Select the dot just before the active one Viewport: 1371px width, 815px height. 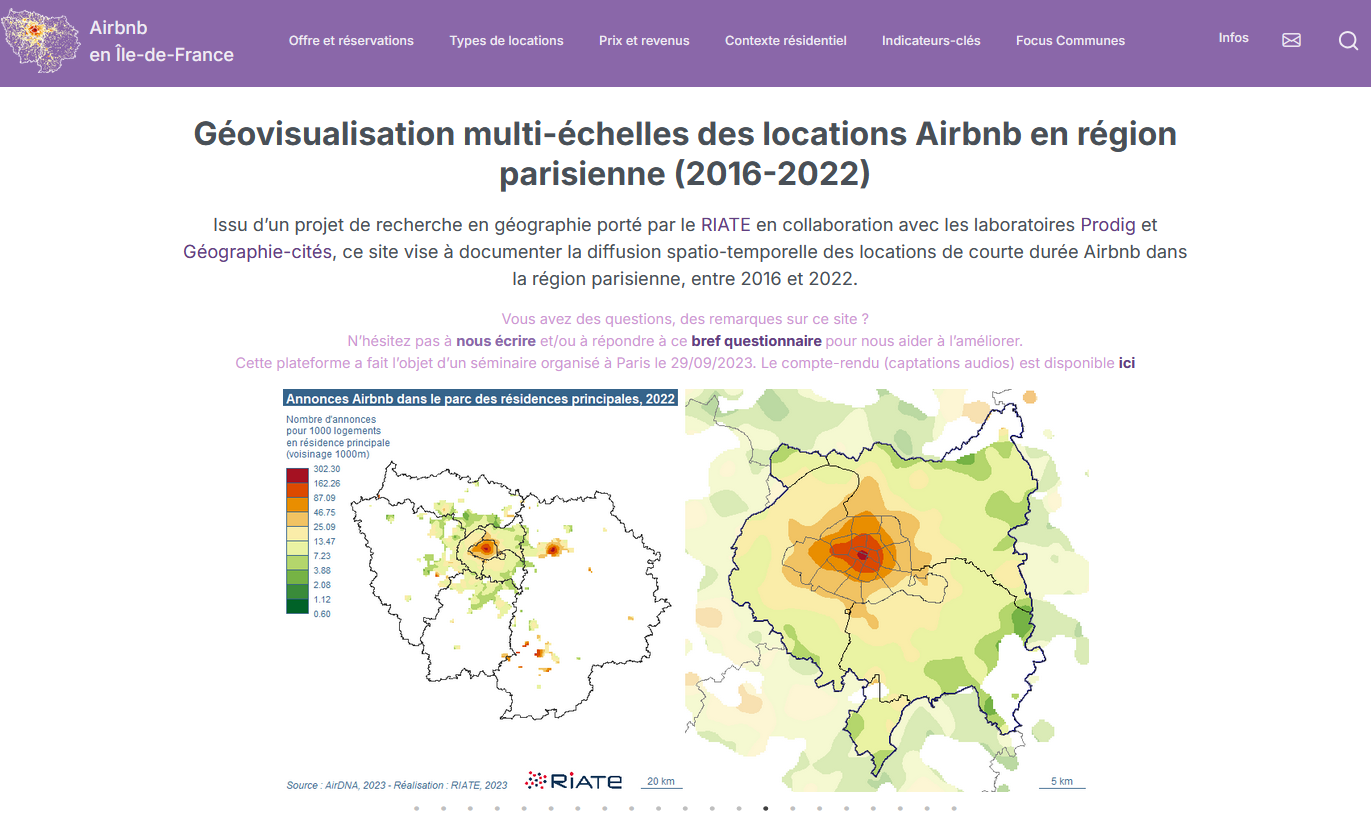(x=739, y=808)
